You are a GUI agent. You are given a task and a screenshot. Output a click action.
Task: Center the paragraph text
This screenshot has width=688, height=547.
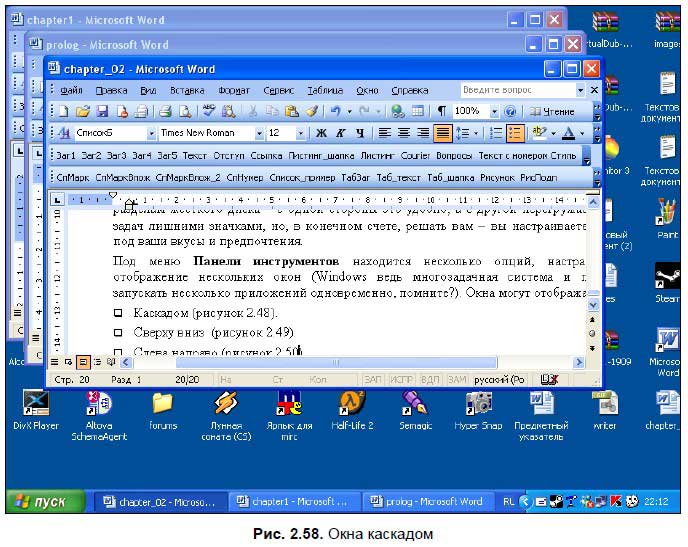pos(404,133)
